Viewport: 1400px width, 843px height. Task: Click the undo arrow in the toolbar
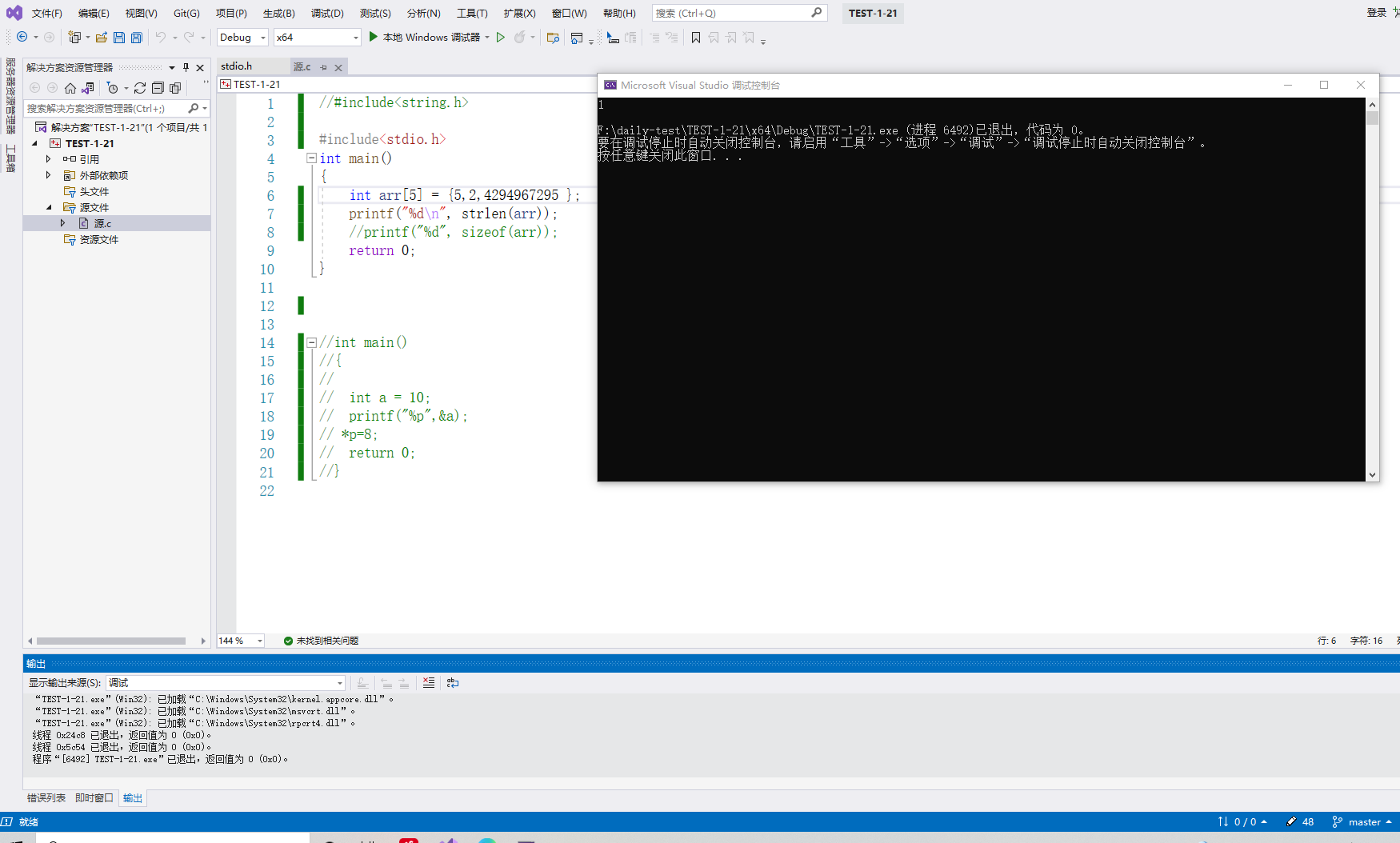click(161, 37)
